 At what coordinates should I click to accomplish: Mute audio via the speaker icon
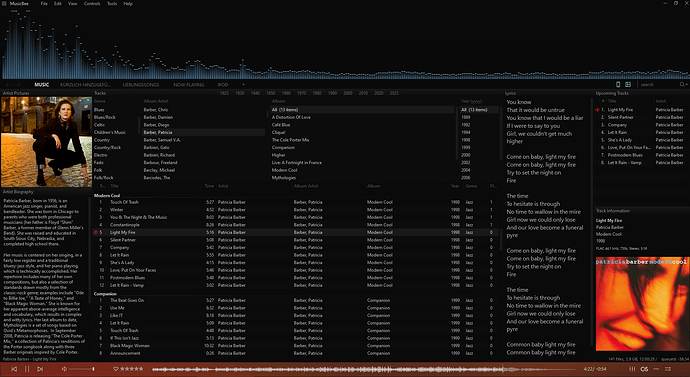point(64,369)
